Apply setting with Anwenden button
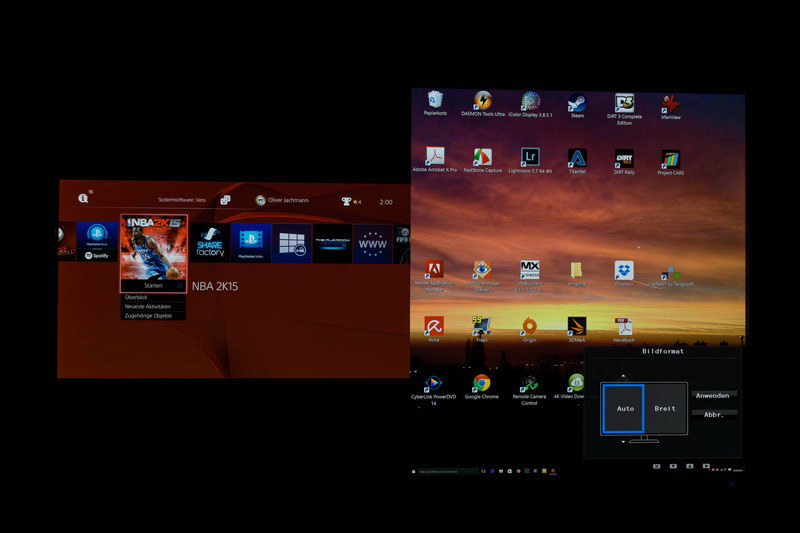 713,396
